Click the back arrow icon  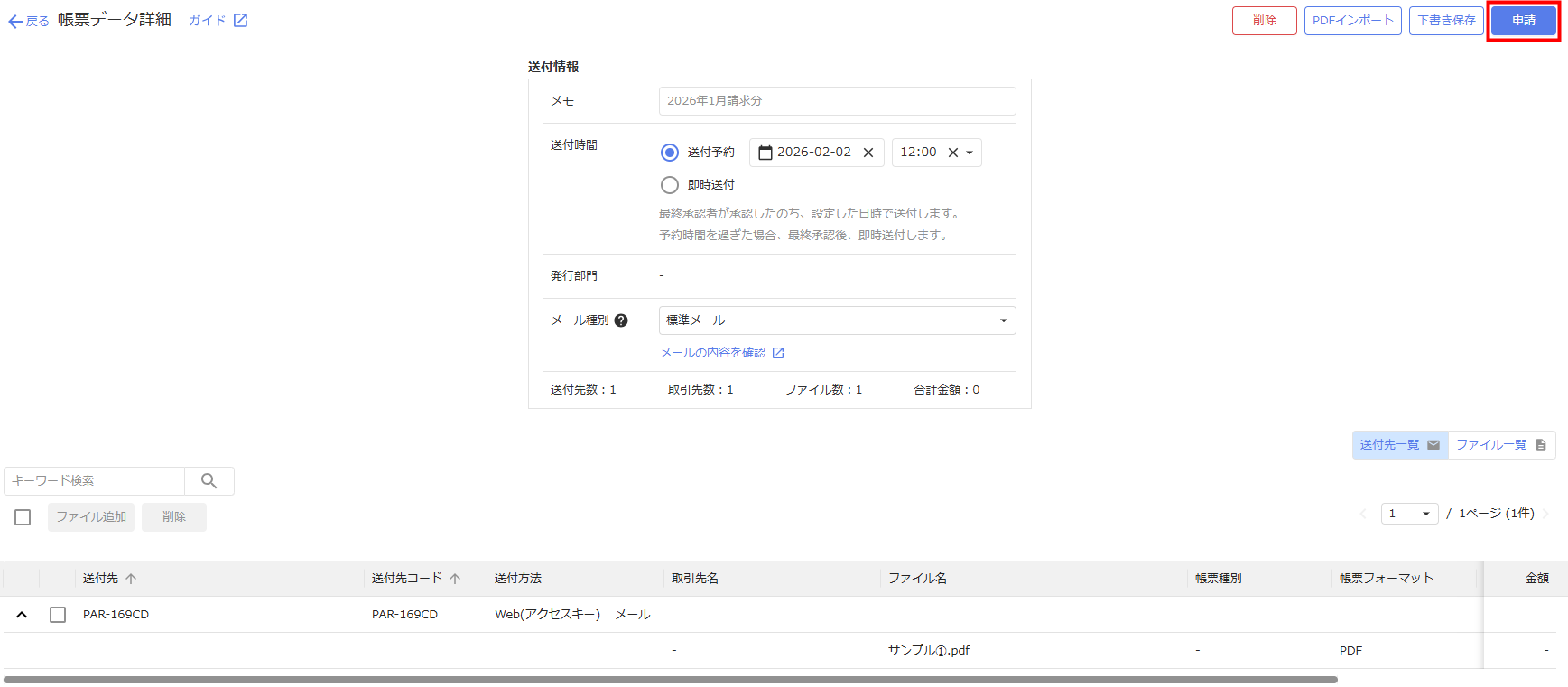15,22
